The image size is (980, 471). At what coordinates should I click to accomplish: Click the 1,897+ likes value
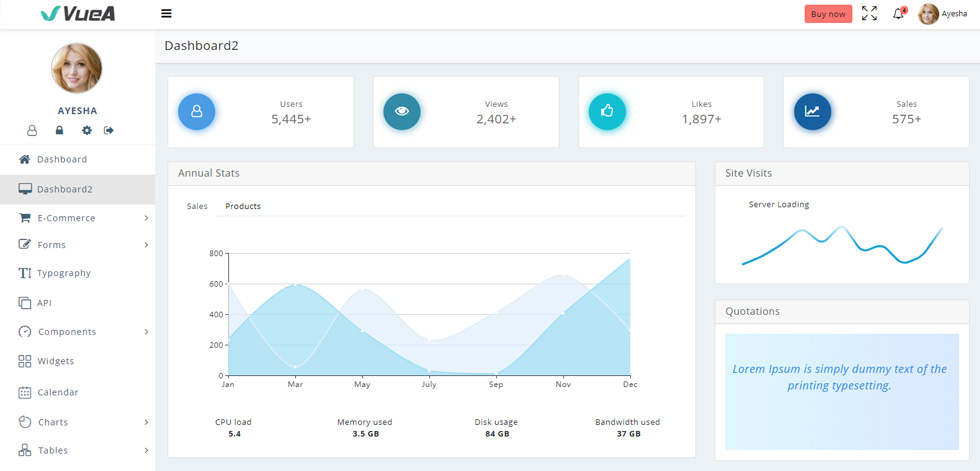point(701,119)
